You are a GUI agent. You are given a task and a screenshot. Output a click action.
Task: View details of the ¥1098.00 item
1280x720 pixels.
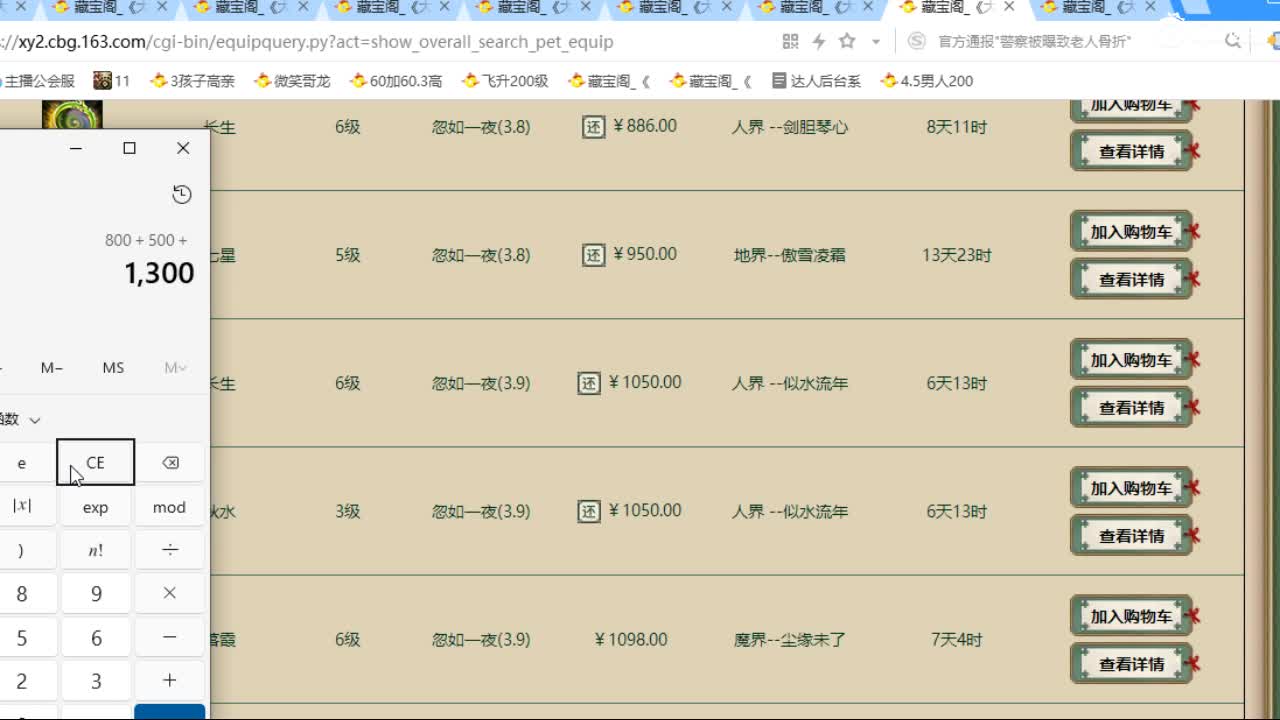pyautogui.click(x=1131, y=663)
